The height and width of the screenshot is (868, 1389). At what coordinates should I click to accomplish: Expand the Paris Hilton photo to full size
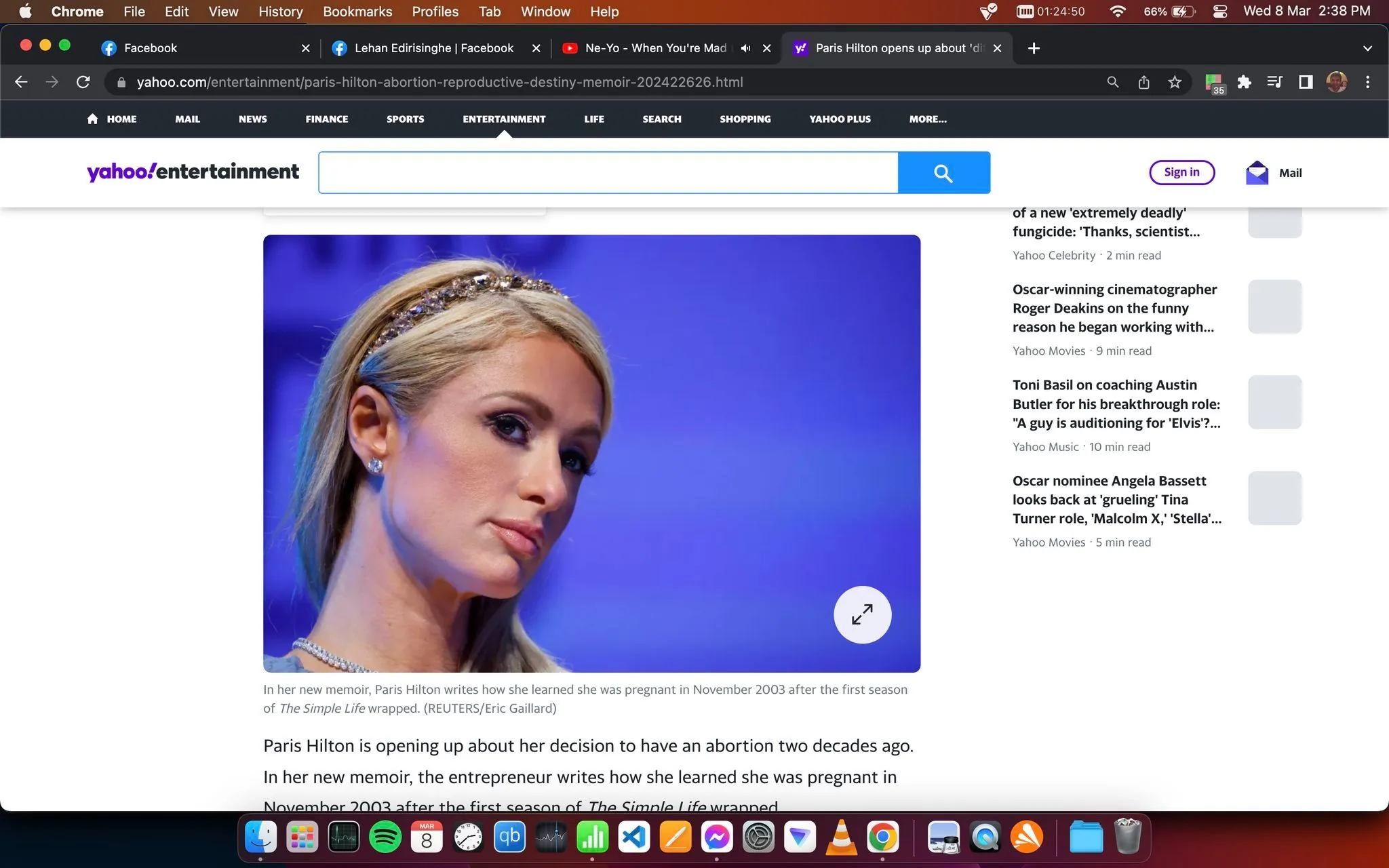coord(862,614)
